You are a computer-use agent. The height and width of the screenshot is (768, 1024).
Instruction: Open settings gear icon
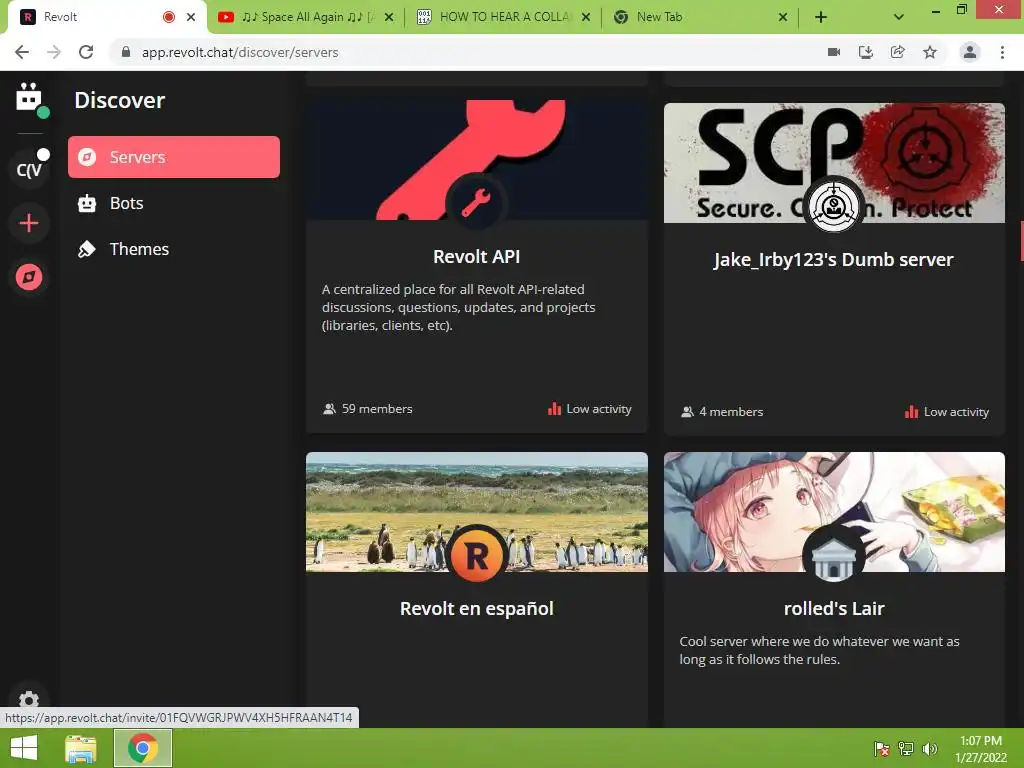[x=29, y=701]
